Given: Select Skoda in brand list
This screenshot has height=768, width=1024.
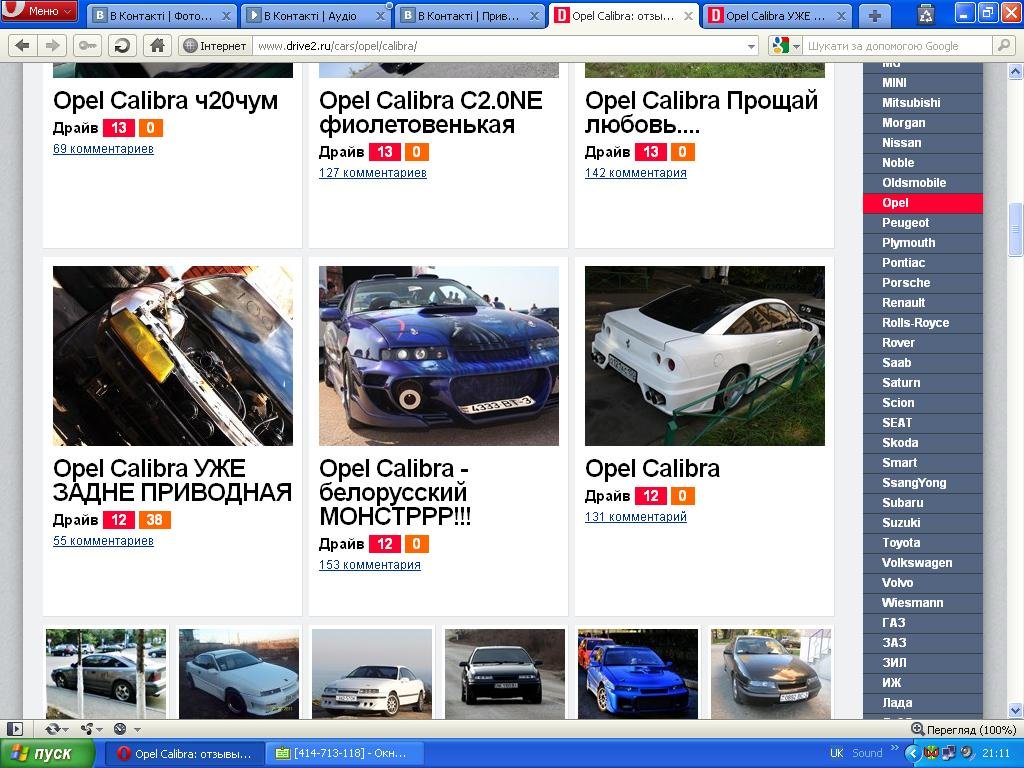Looking at the screenshot, I should 922,443.
